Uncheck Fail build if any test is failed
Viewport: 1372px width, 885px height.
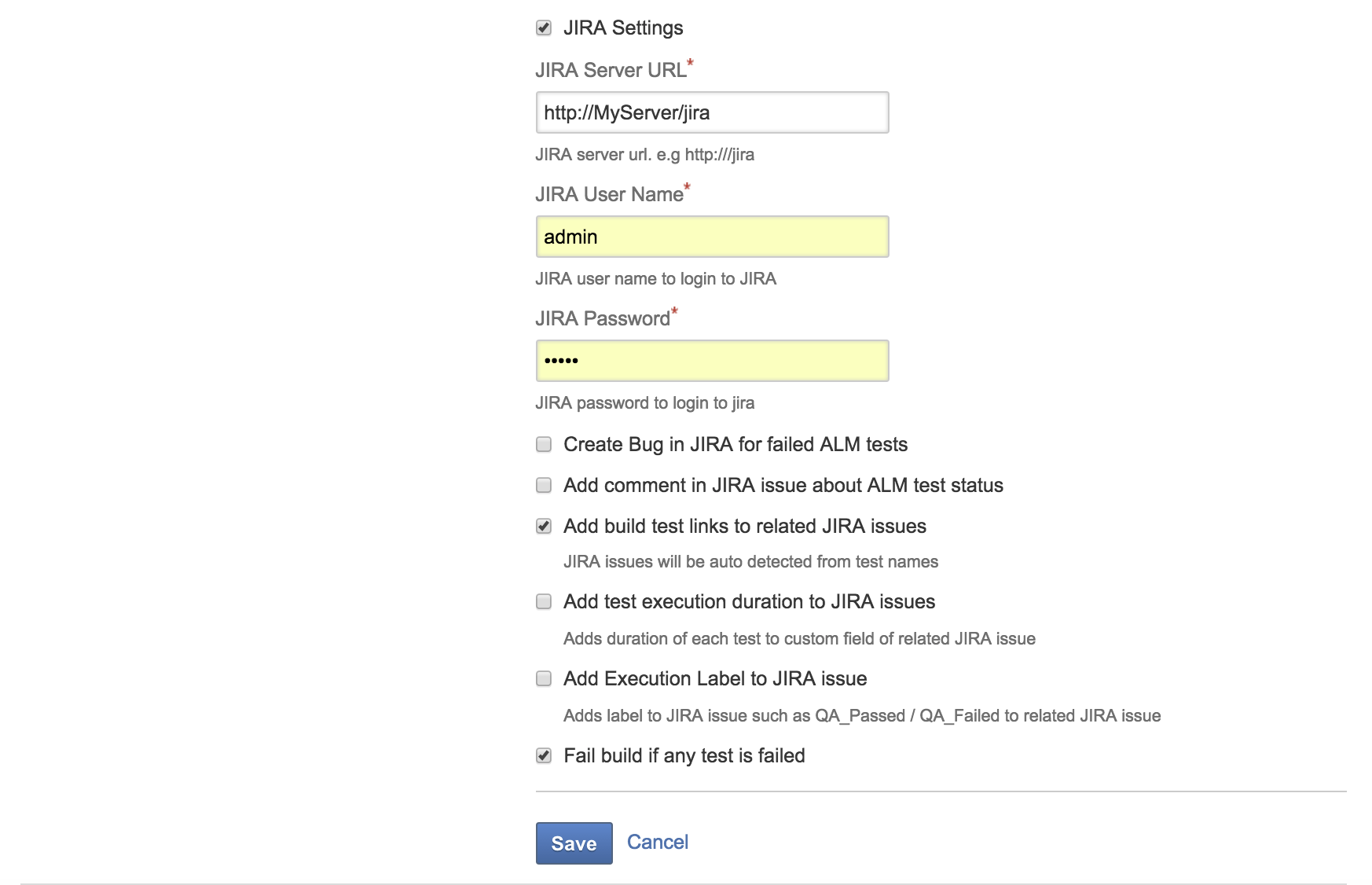coord(543,755)
